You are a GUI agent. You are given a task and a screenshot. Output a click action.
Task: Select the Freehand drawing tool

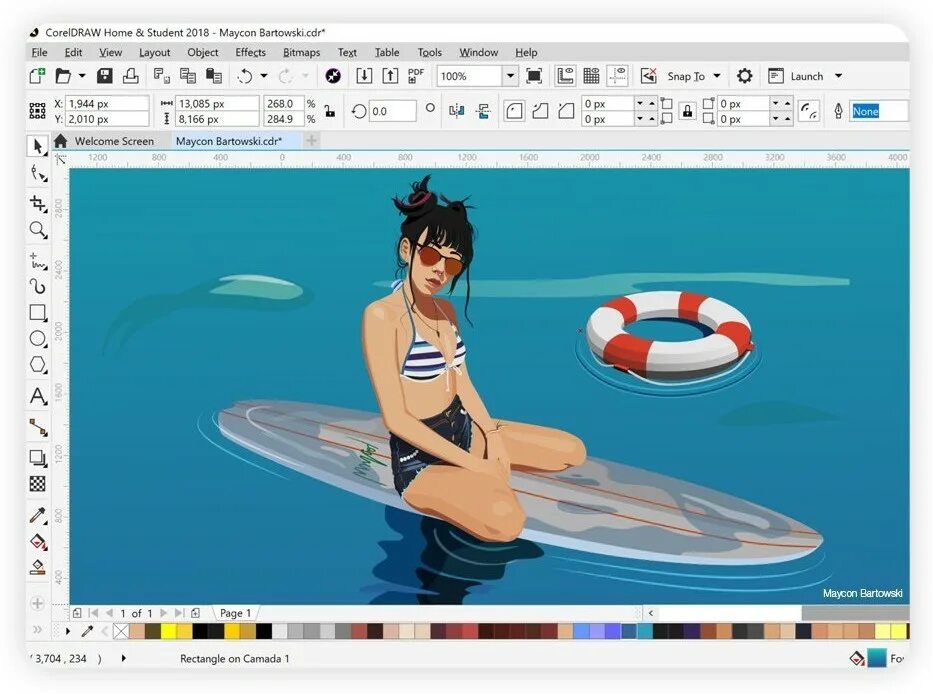38,261
